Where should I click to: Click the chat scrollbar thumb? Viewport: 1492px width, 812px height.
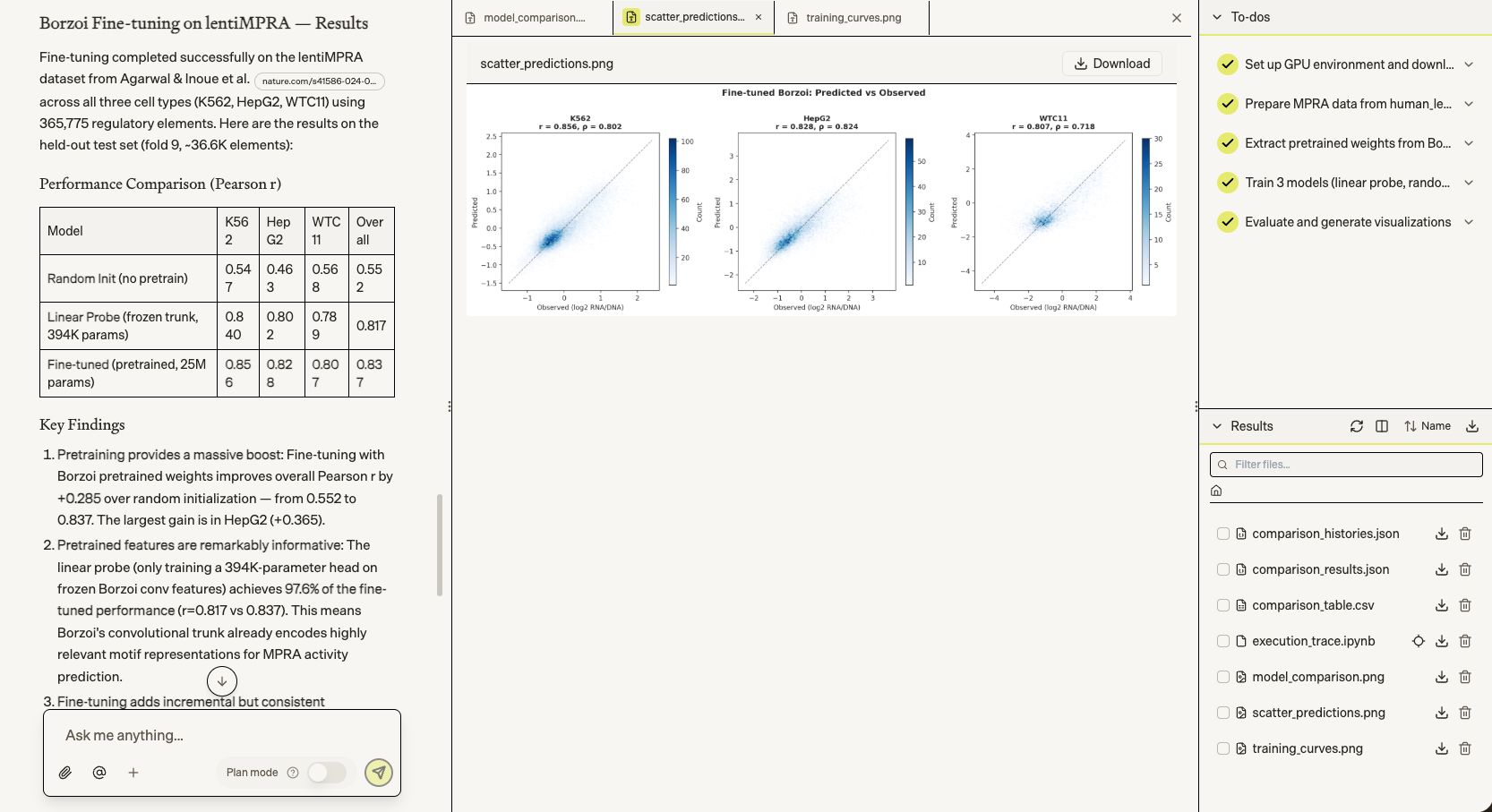pos(439,544)
